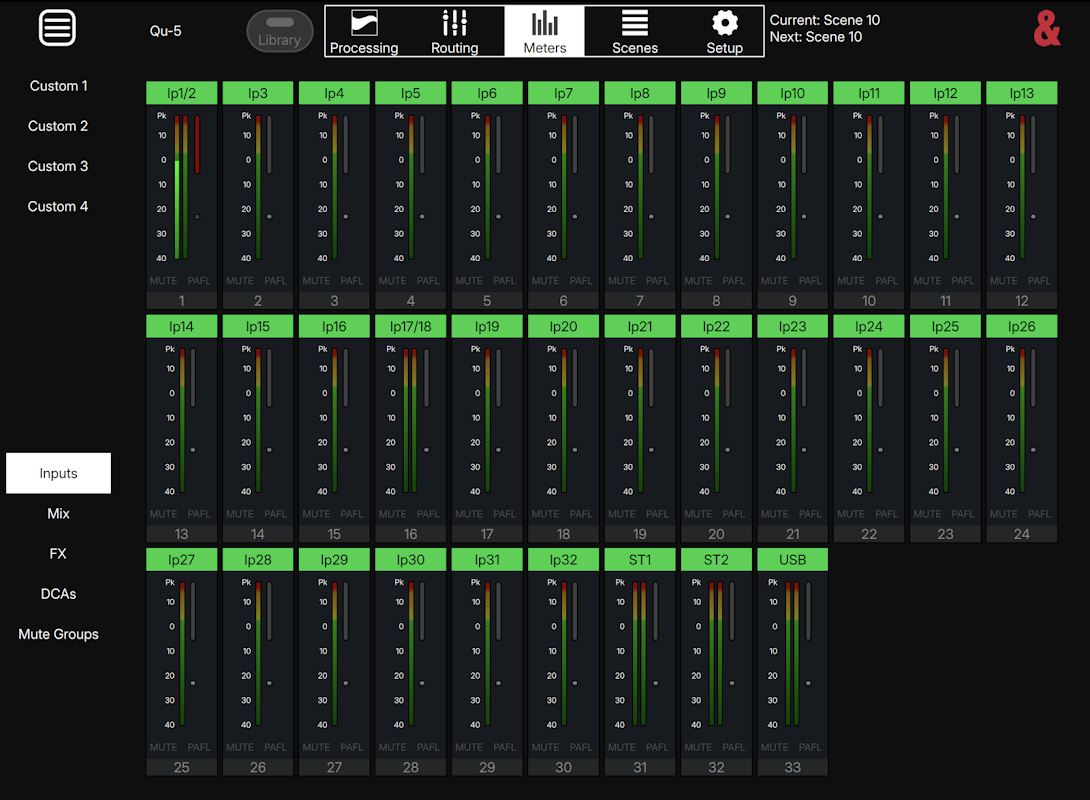Open the Processing tab icon
Screen dimensions: 1090x800
[x=364, y=22]
